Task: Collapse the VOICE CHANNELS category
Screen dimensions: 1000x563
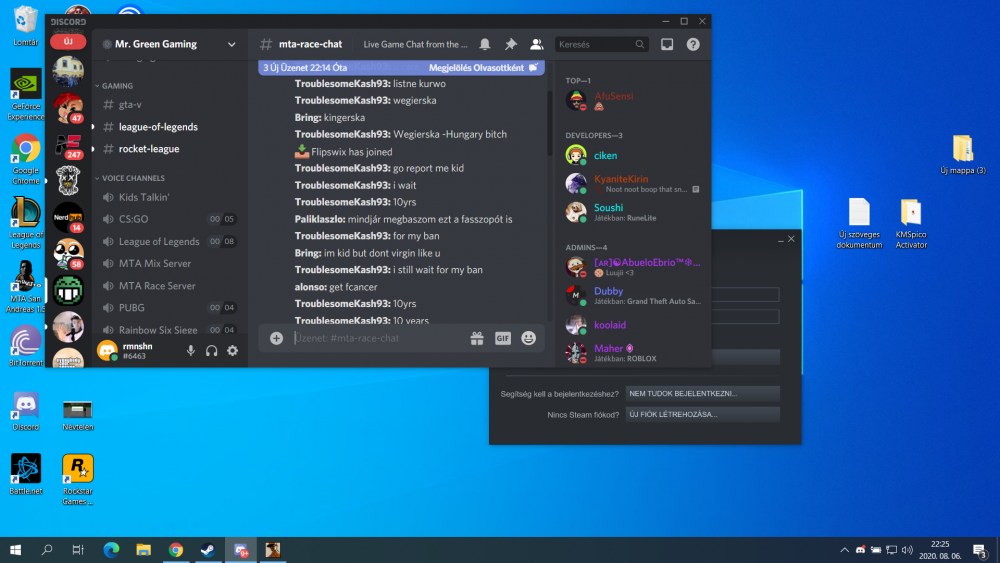Action: pos(134,178)
